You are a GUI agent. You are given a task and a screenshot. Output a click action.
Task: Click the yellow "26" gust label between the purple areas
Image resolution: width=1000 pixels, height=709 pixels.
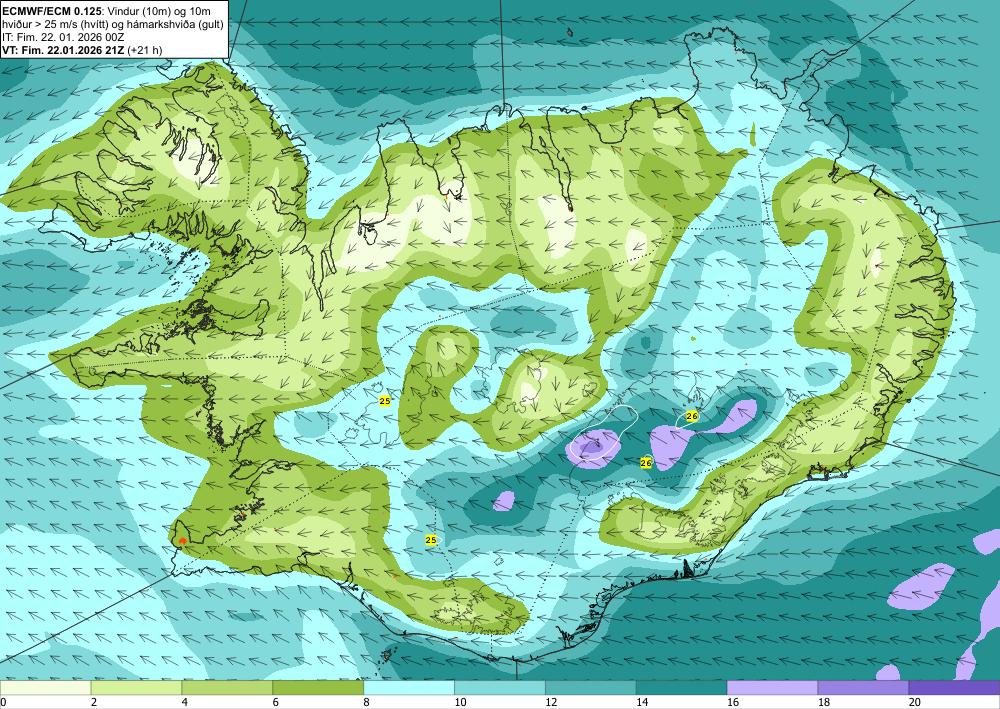click(646, 463)
